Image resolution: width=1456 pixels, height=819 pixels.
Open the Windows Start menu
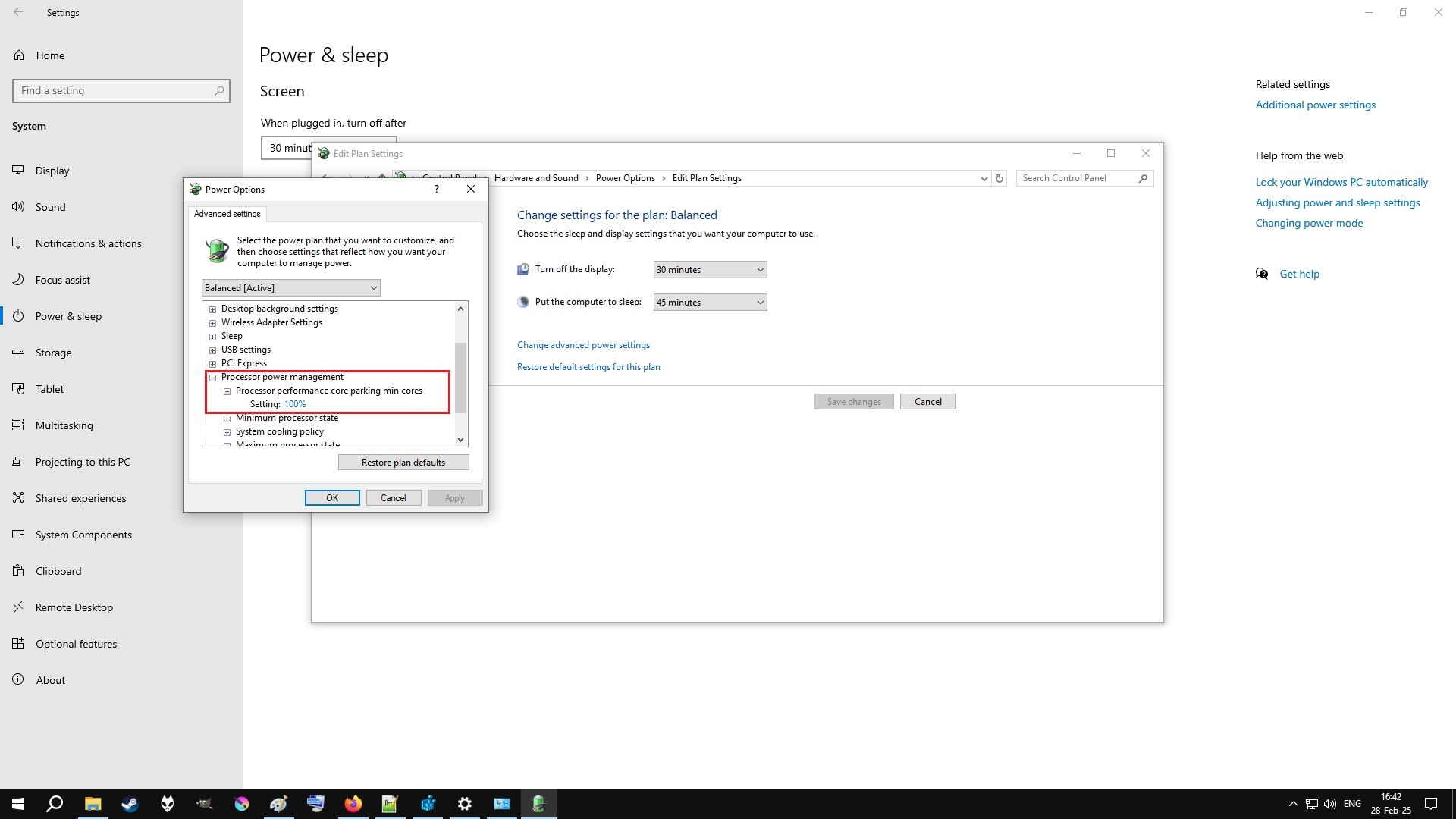tap(18, 804)
